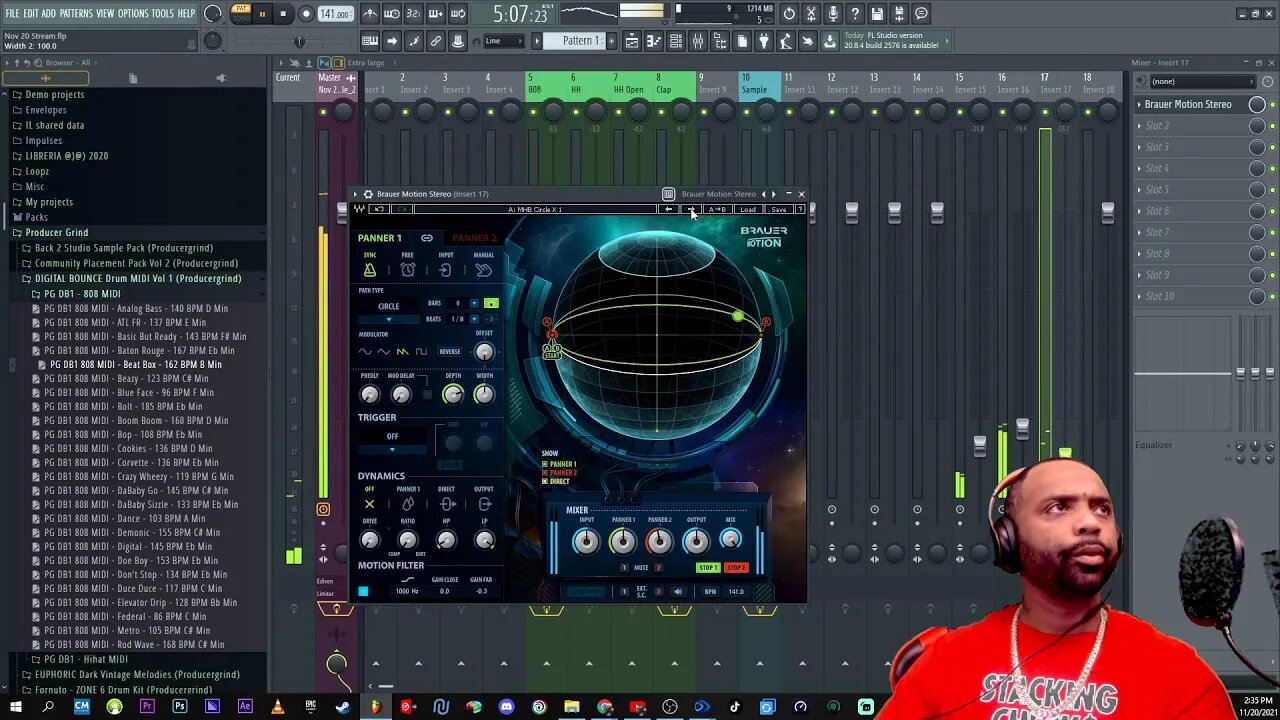Pause playback with the transport pause button
This screenshot has width=1280, height=720.
[262, 14]
